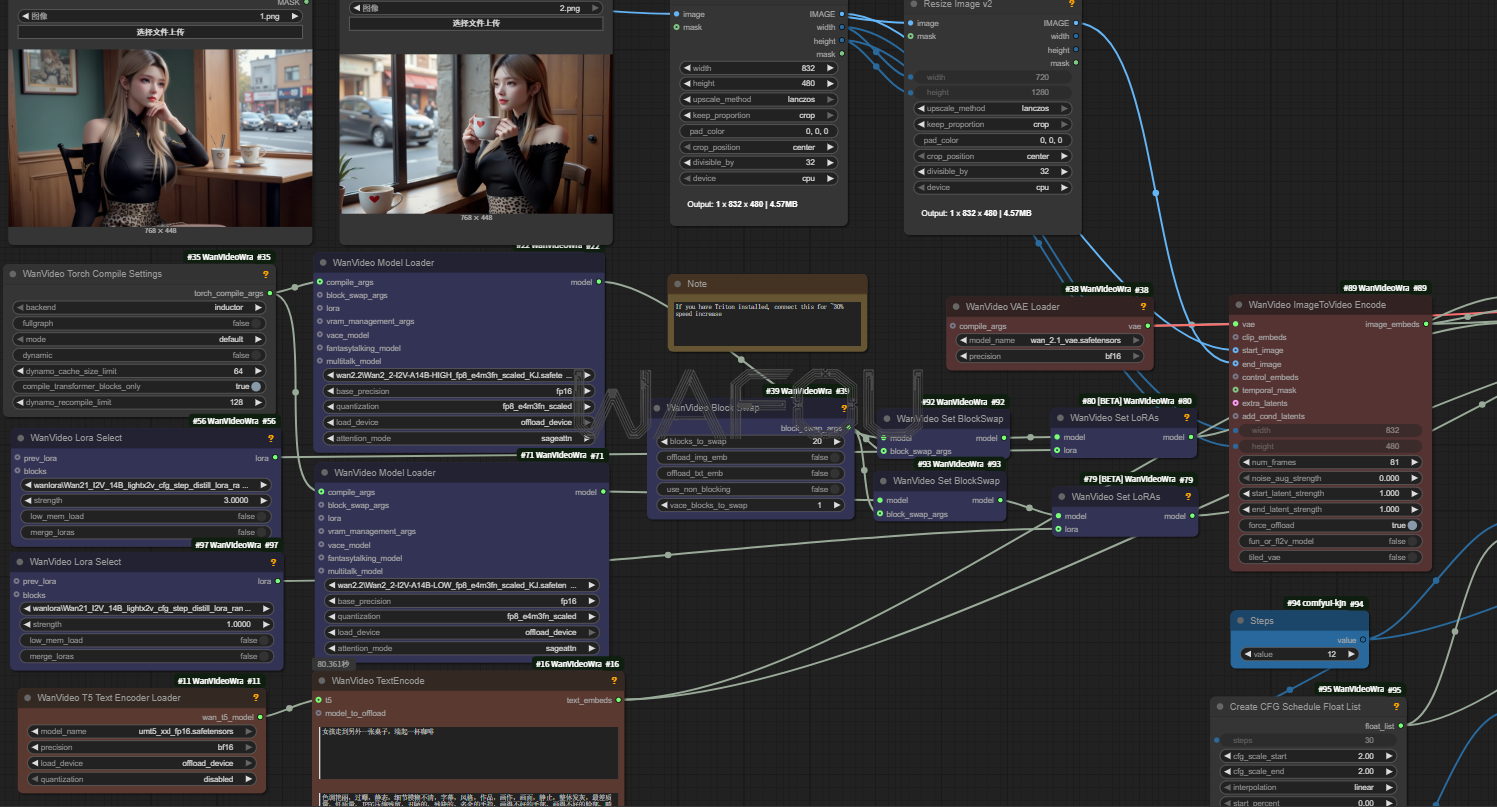Collapse the WanVideo VAE Loader node dot
The height and width of the screenshot is (807, 1497).
955,307
